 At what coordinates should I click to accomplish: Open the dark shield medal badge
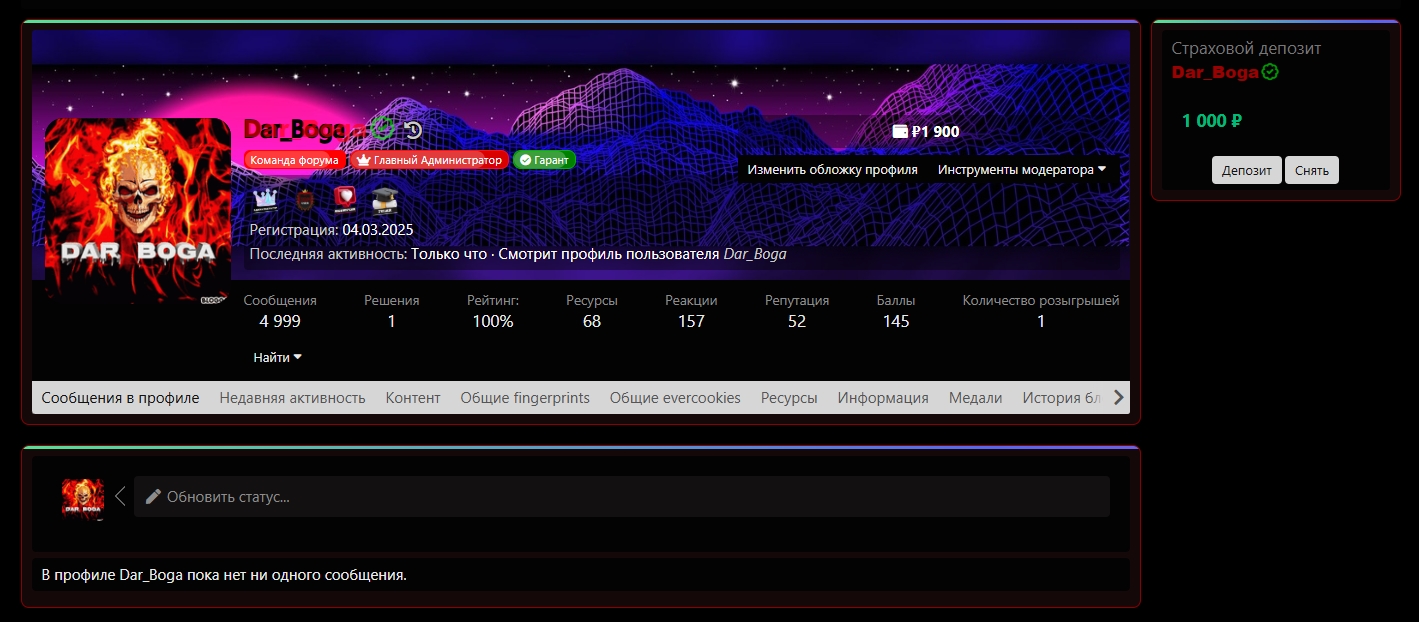click(x=306, y=200)
